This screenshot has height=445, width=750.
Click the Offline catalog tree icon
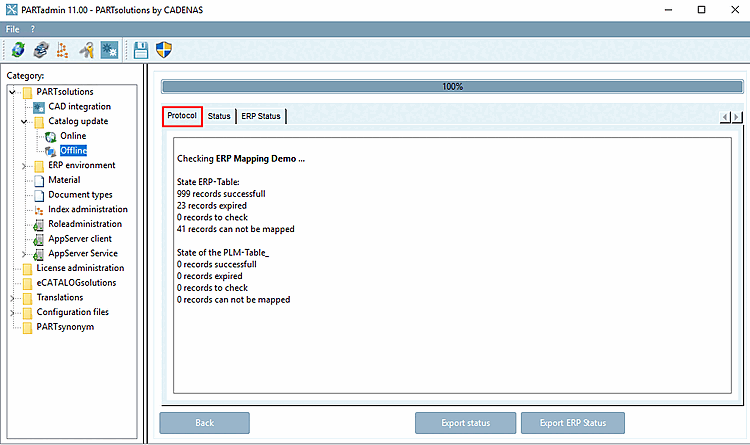[x=51, y=152]
